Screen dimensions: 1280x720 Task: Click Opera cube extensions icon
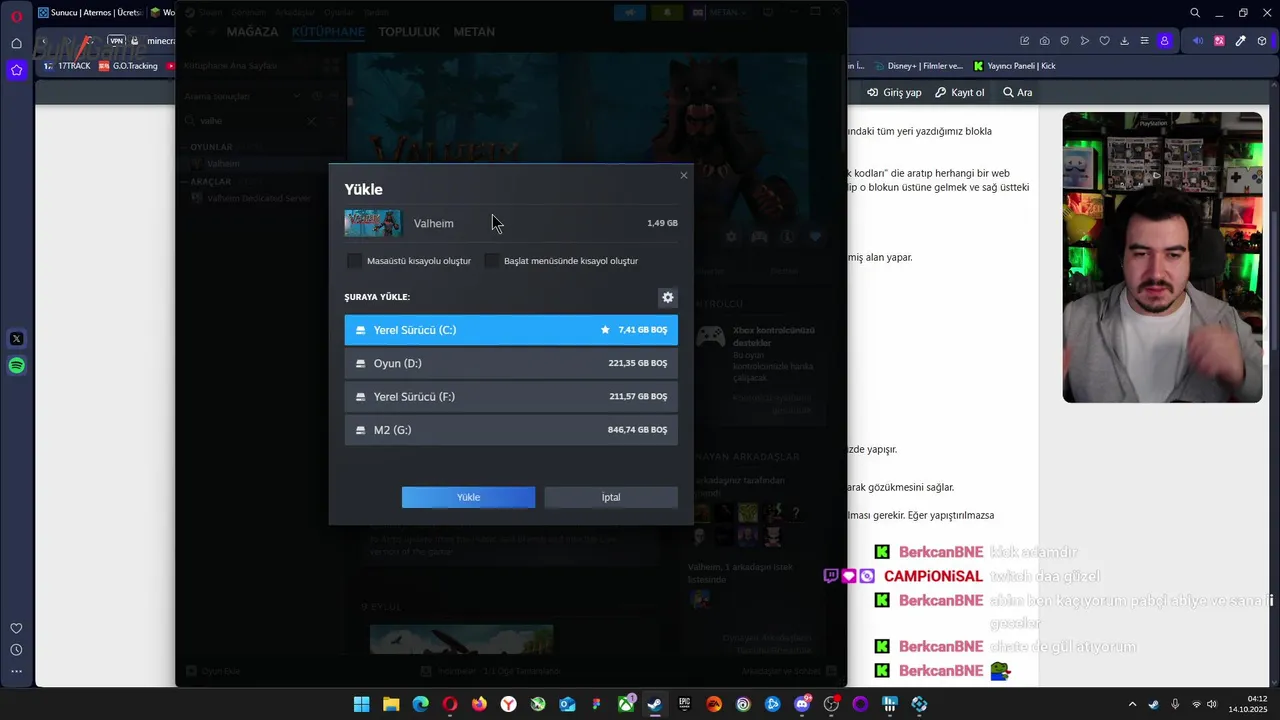click(x=1260, y=41)
